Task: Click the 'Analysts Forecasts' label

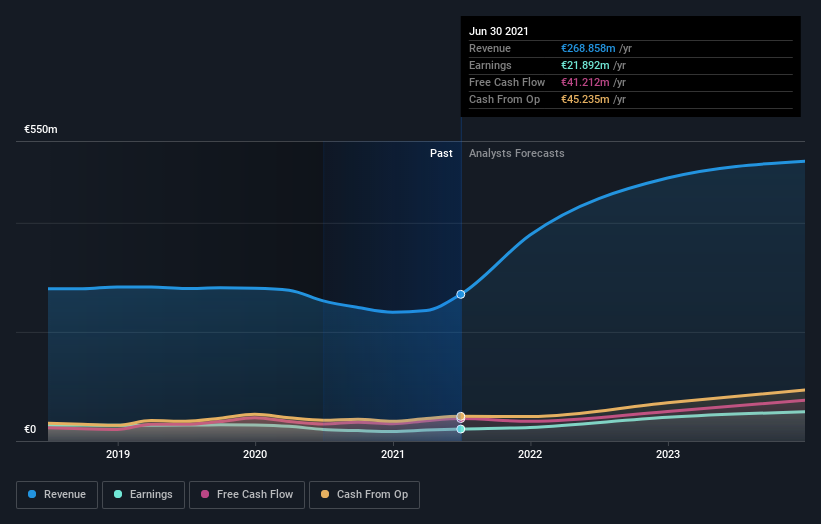Action: [x=517, y=153]
